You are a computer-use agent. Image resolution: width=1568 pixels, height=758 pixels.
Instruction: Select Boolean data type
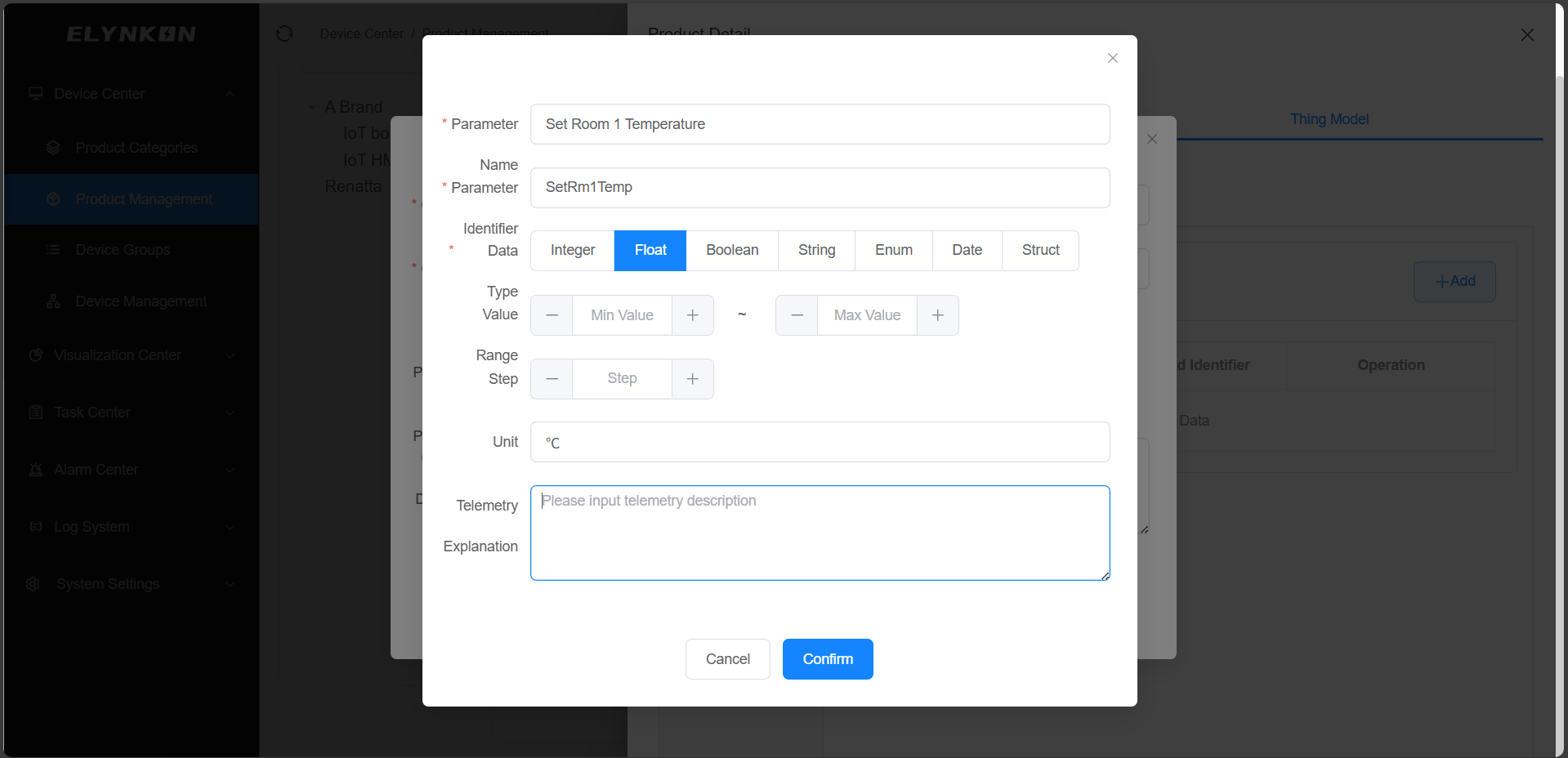point(732,251)
